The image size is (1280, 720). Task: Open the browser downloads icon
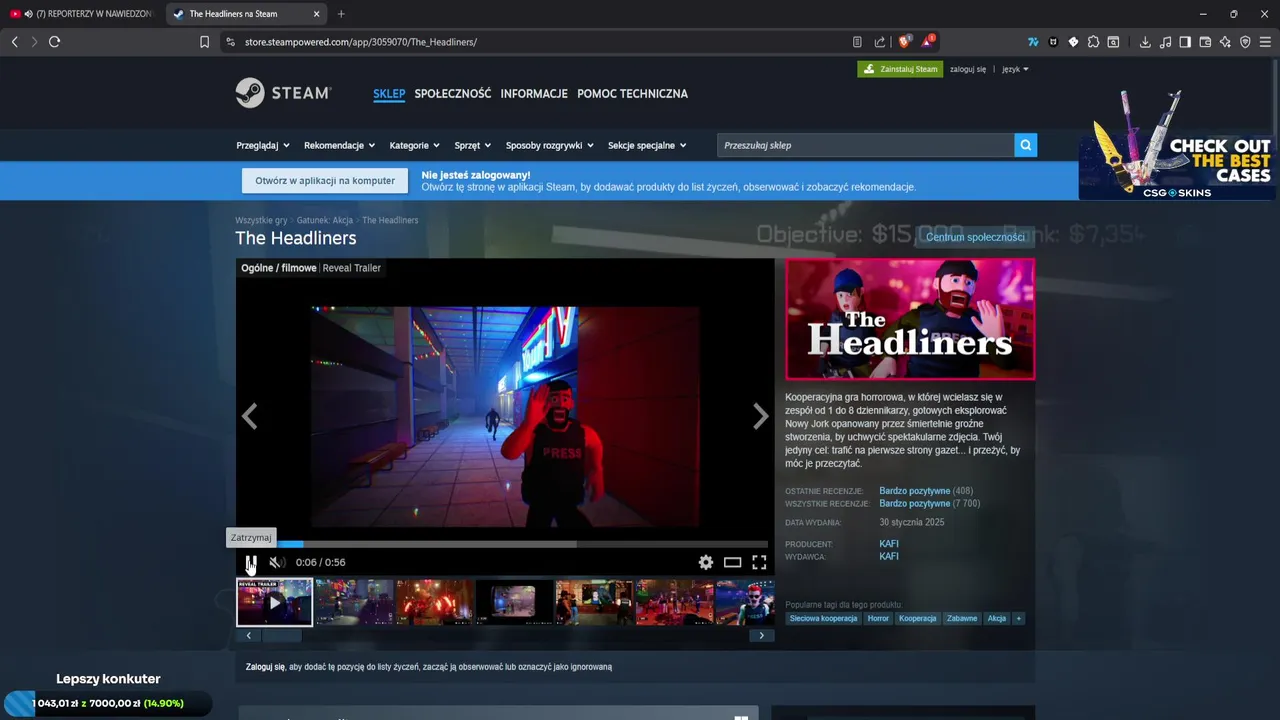click(1145, 42)
